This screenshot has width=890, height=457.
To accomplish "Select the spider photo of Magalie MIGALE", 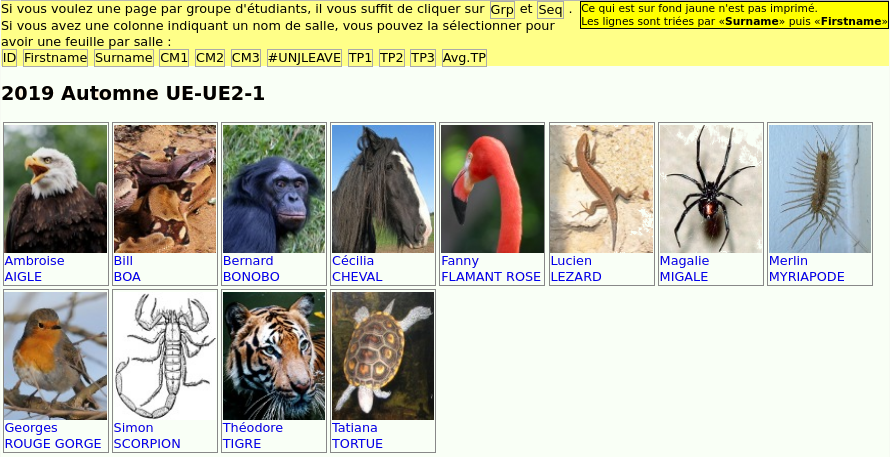I will click(x=711, y=188).
